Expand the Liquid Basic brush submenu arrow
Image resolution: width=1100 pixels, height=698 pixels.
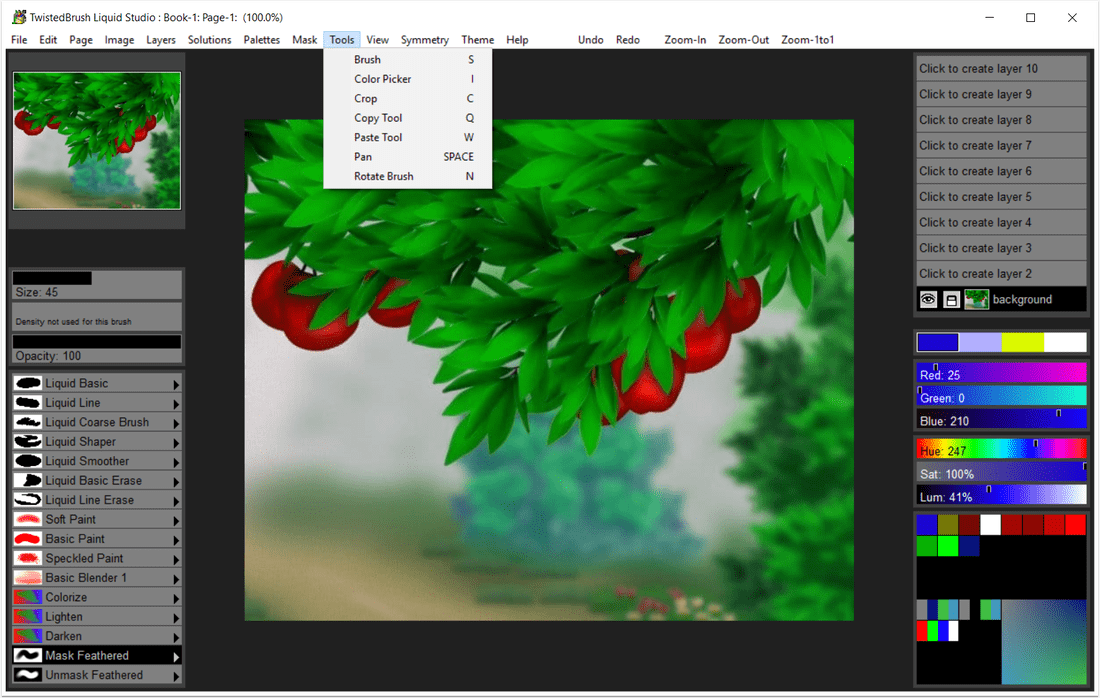pyautogui.click(x=176, y=384)
